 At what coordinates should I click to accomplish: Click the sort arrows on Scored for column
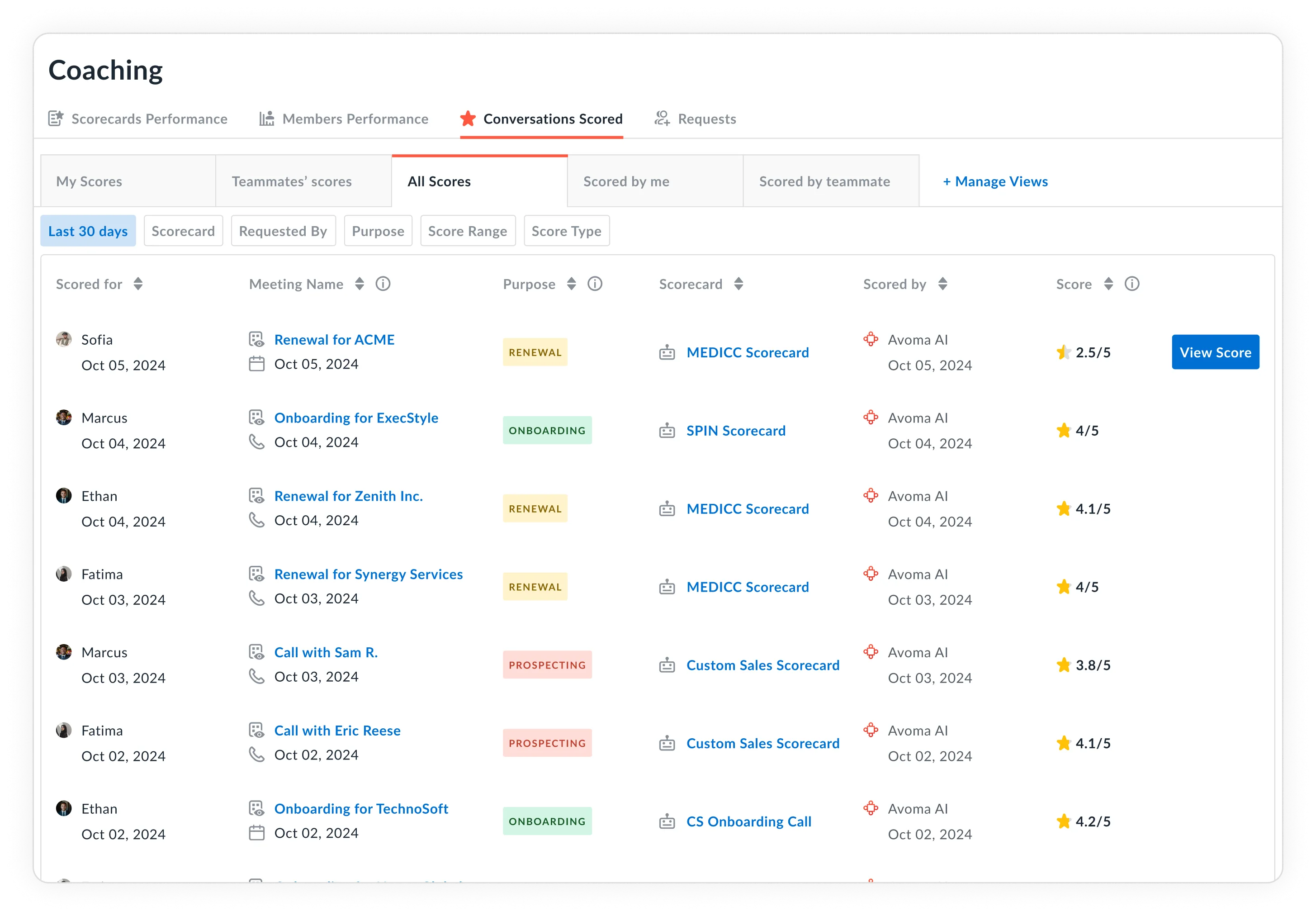point(138,285)
